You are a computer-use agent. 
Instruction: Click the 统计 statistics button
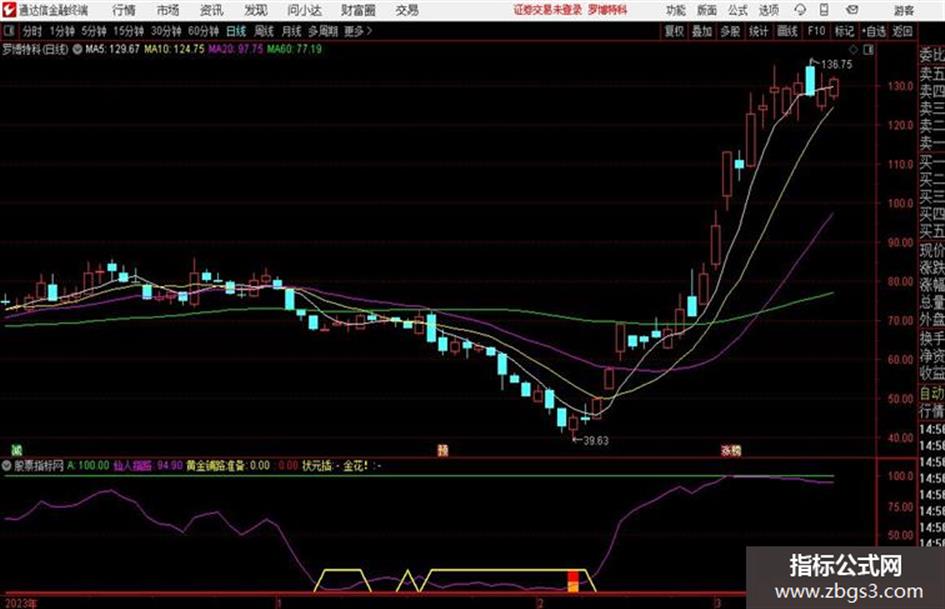coord(758,31)
